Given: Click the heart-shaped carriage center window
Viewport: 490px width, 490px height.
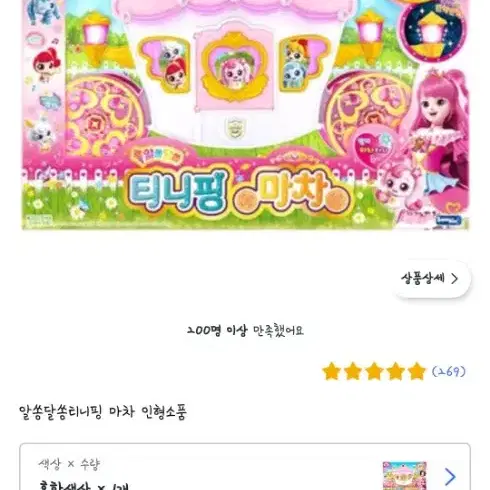Looking at the screenshot, I should pyautogui.click(x=235, y=69).
